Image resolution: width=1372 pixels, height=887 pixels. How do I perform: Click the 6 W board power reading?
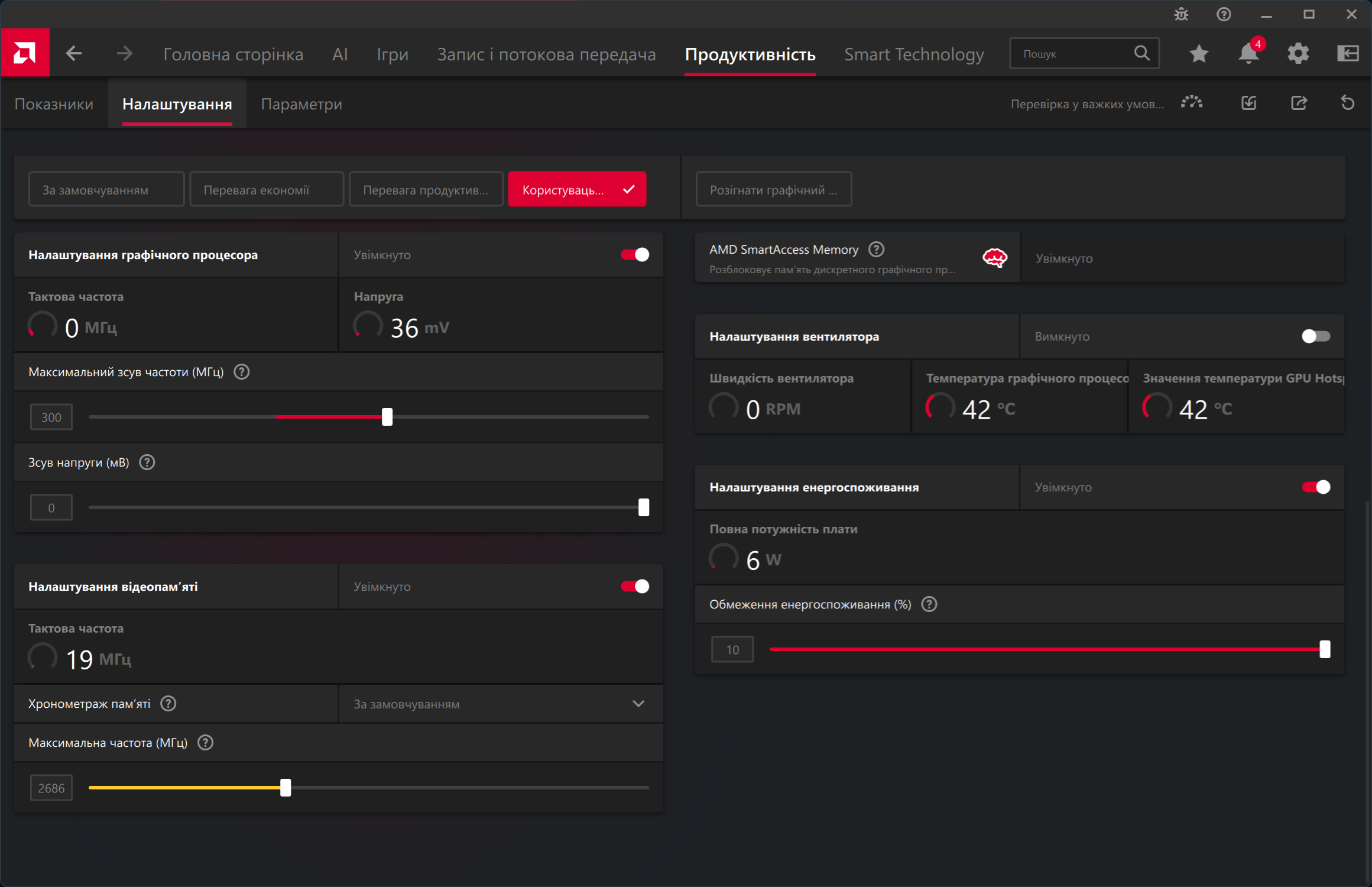[763, 560]
